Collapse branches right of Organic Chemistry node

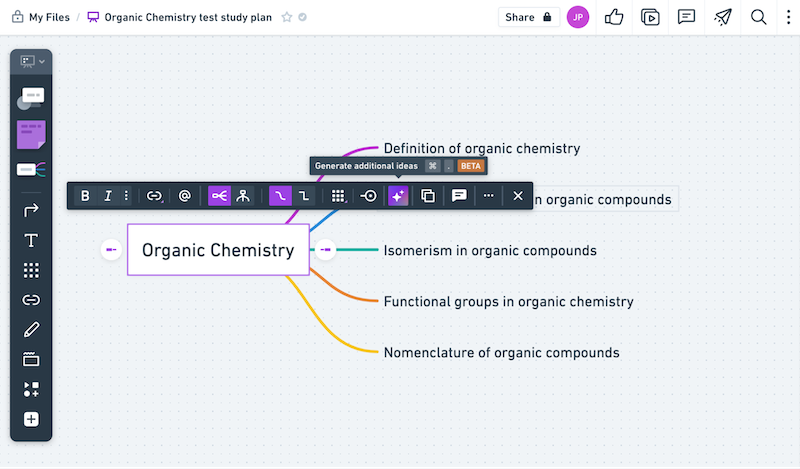pos(325,250)
